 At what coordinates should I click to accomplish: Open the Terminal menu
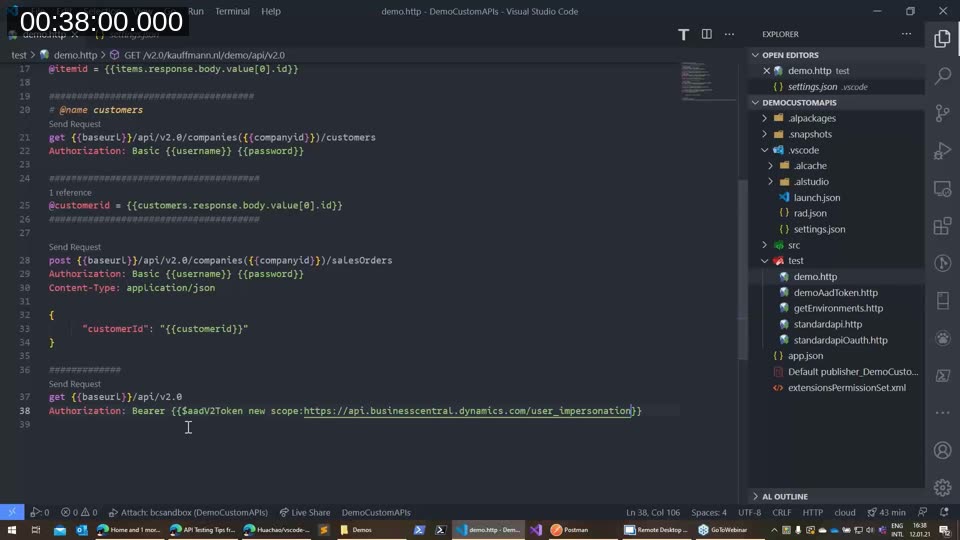[232, 11]
